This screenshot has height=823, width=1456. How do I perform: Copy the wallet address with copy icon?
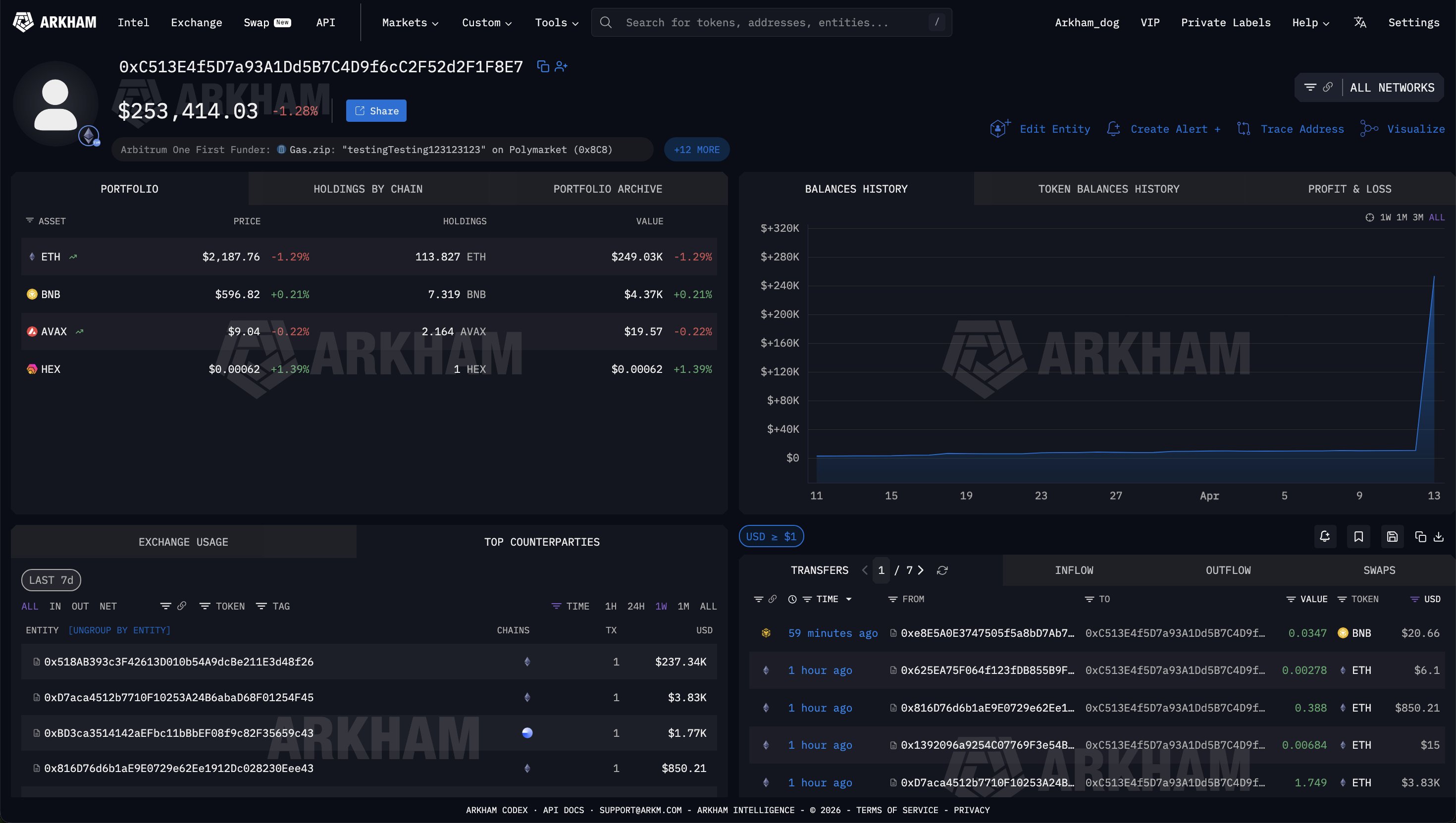pos(543,67)
